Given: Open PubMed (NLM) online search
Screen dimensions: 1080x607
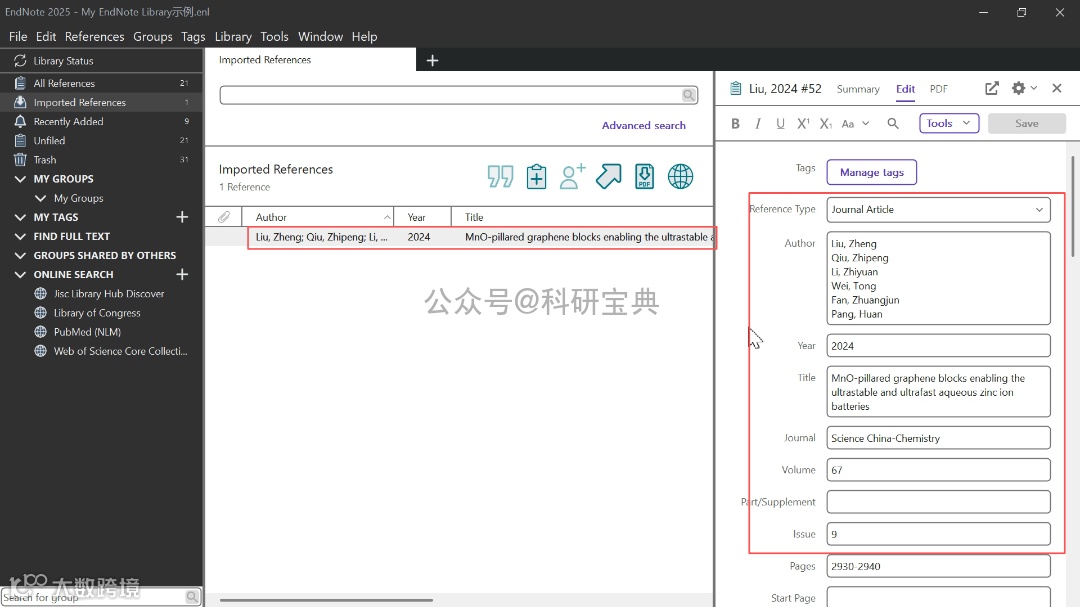Looking at the screenshot, I should click(87, 332).
